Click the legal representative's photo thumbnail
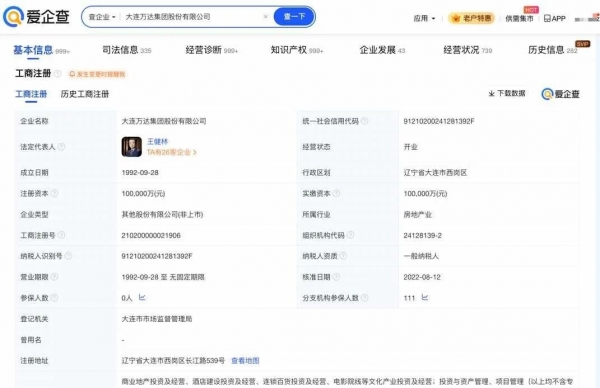 132,147
